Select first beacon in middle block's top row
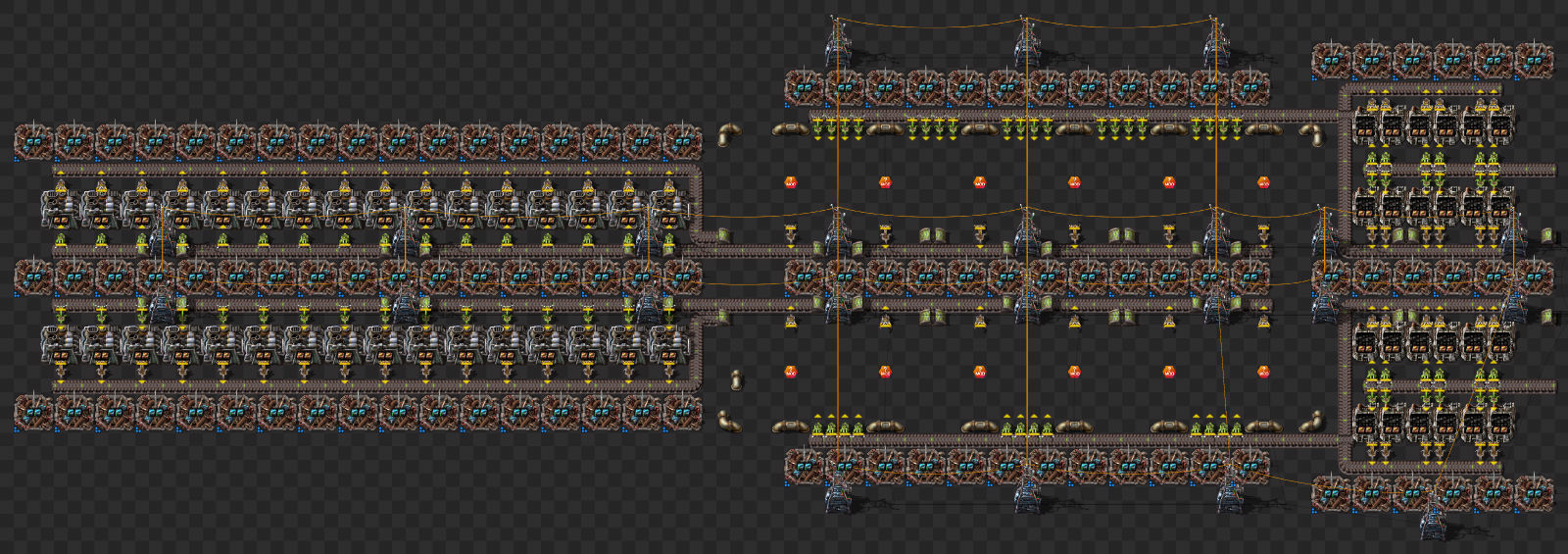This screenshot has height=554, width=1568. (804, 87)
